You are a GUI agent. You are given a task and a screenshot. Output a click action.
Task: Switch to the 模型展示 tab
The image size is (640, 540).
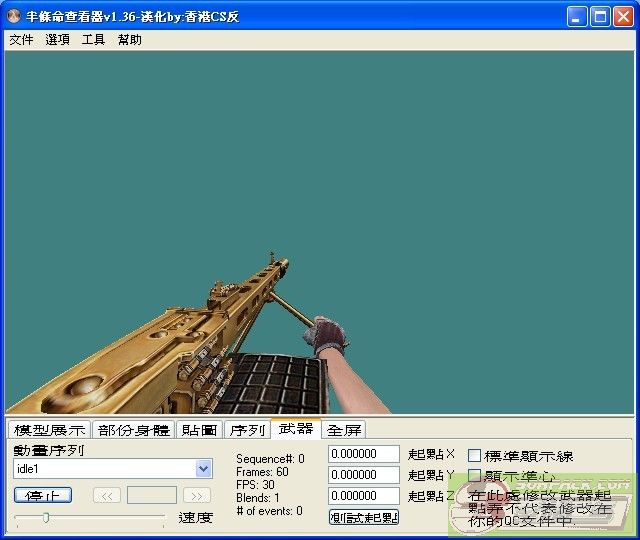coord(49,430)
